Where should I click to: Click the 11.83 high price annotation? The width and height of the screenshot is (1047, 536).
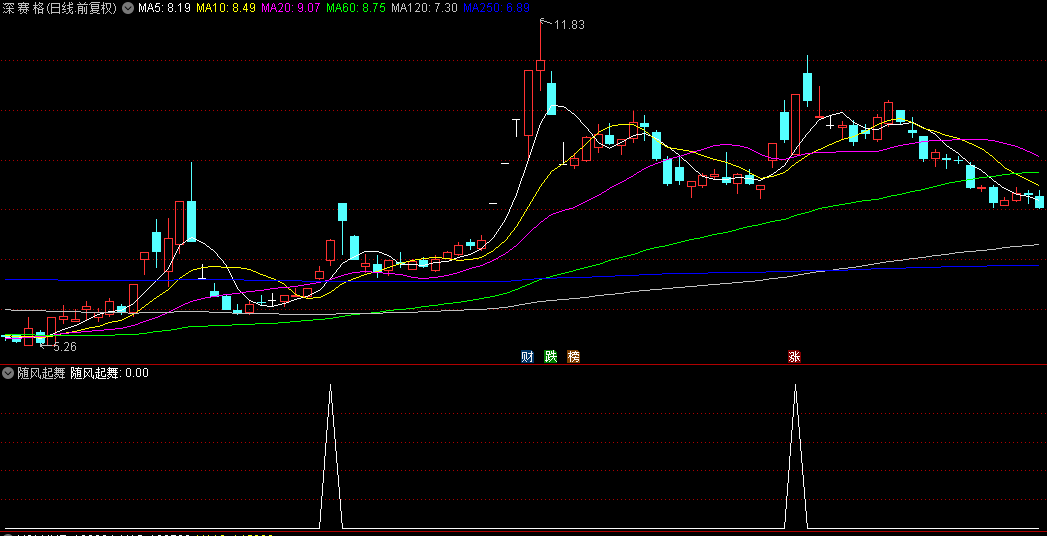click(x=568, y=24)
